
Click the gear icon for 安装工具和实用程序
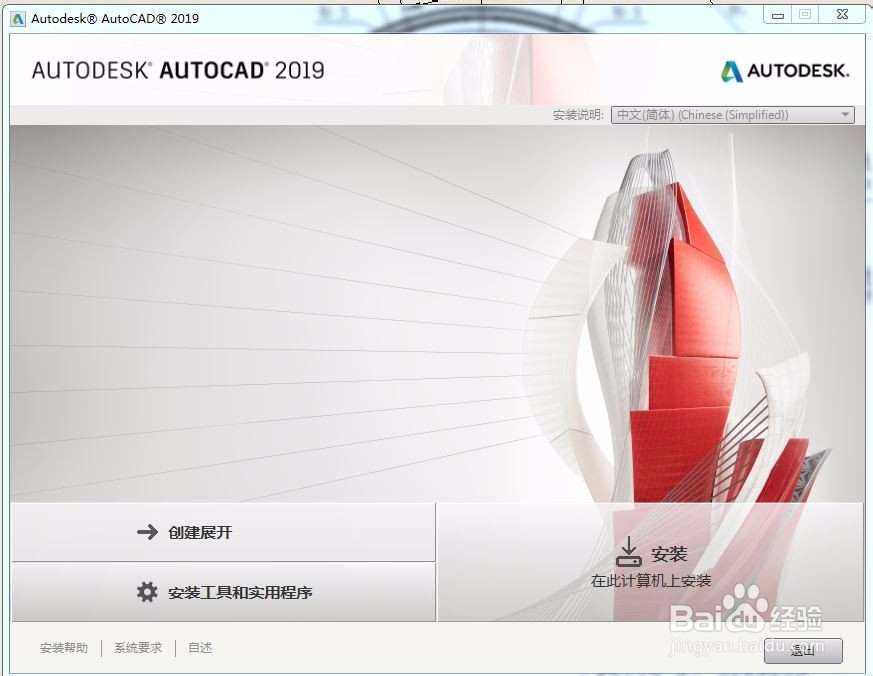coord(147,592)
